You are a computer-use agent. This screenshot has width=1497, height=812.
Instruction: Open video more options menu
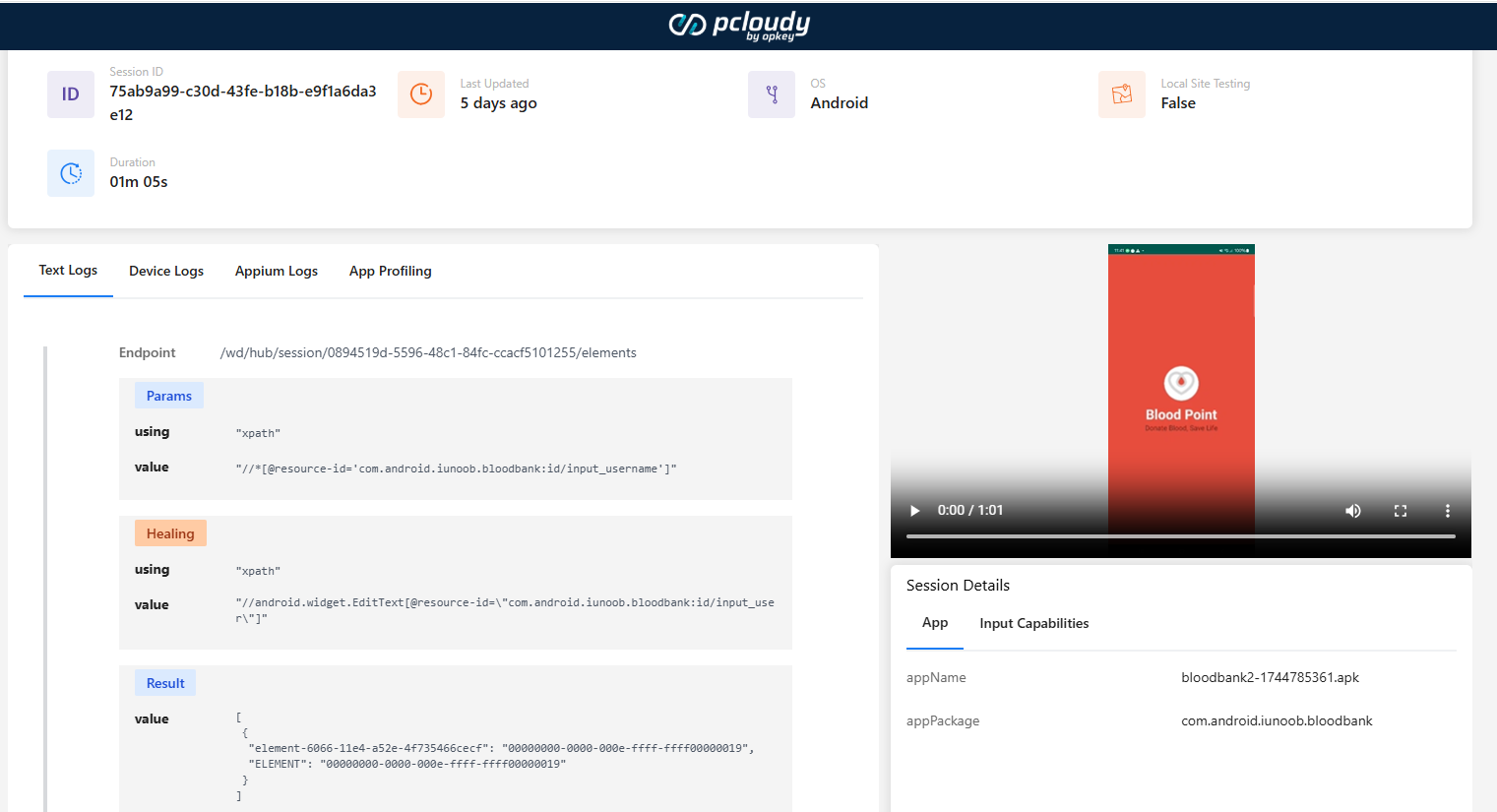coord(1447,511)
